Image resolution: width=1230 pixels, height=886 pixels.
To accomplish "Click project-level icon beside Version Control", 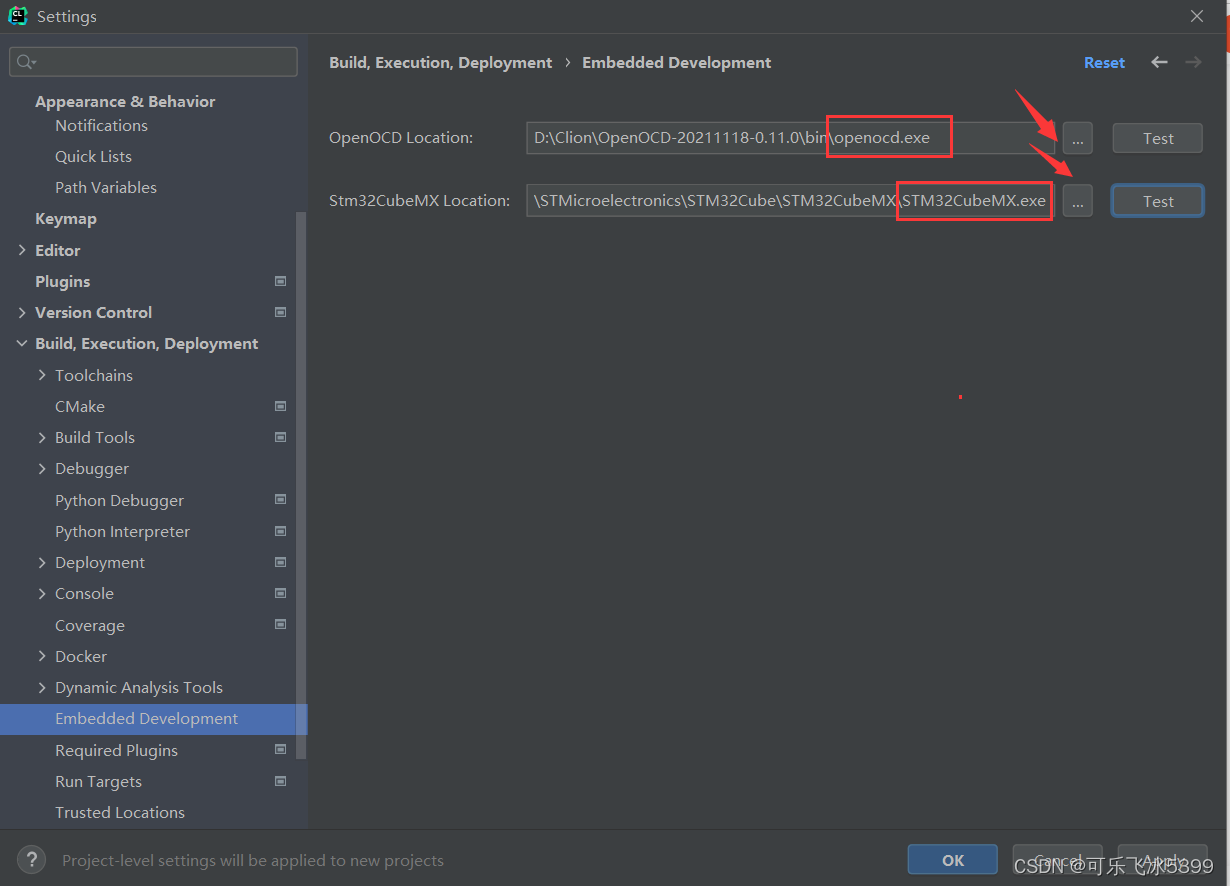I will [x=280, y=312].
